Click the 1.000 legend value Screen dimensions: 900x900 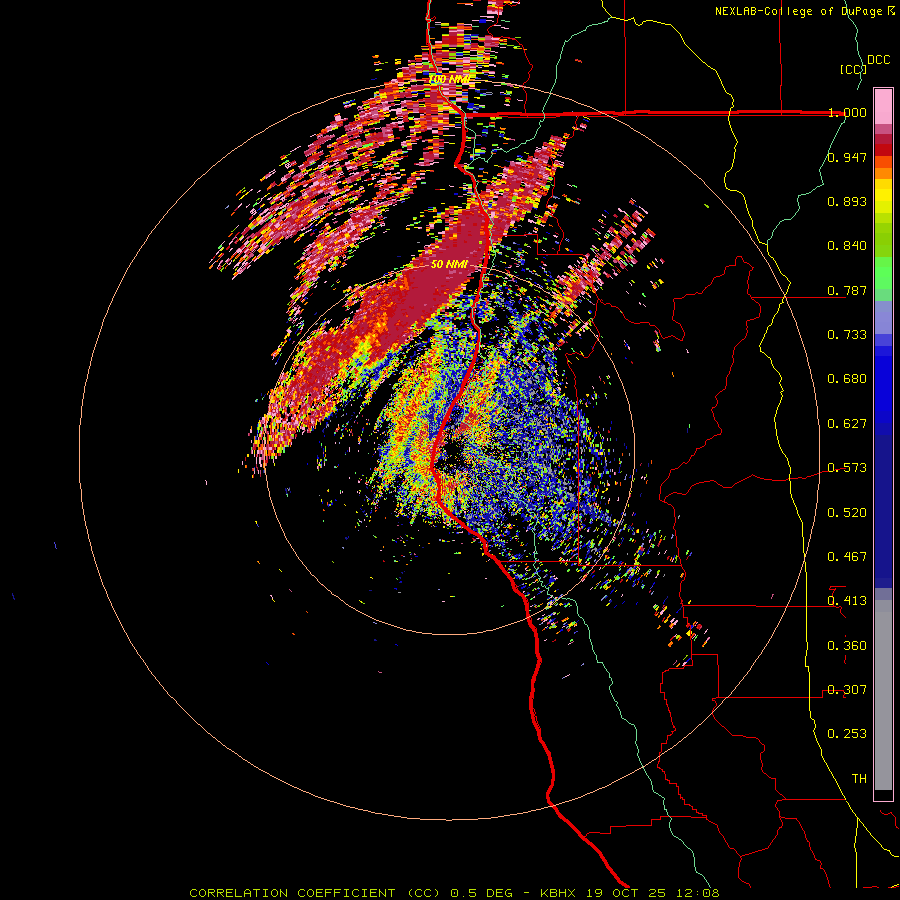click(847, 112)
